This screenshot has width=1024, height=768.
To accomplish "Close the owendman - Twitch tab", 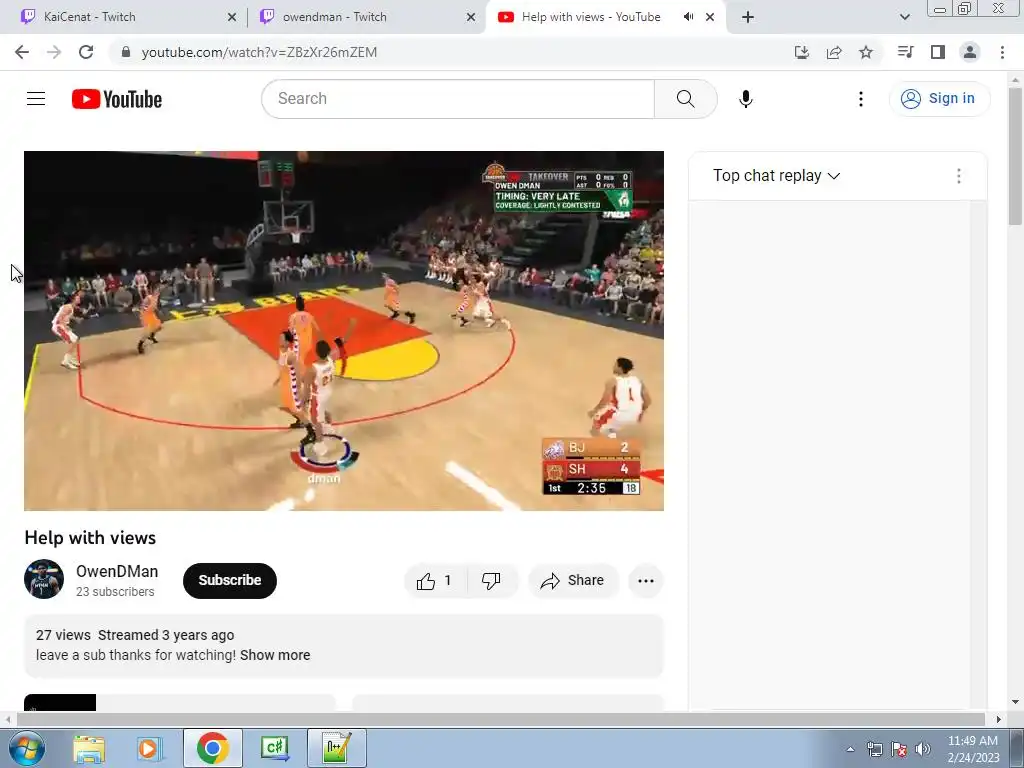I will pos(471,18).
